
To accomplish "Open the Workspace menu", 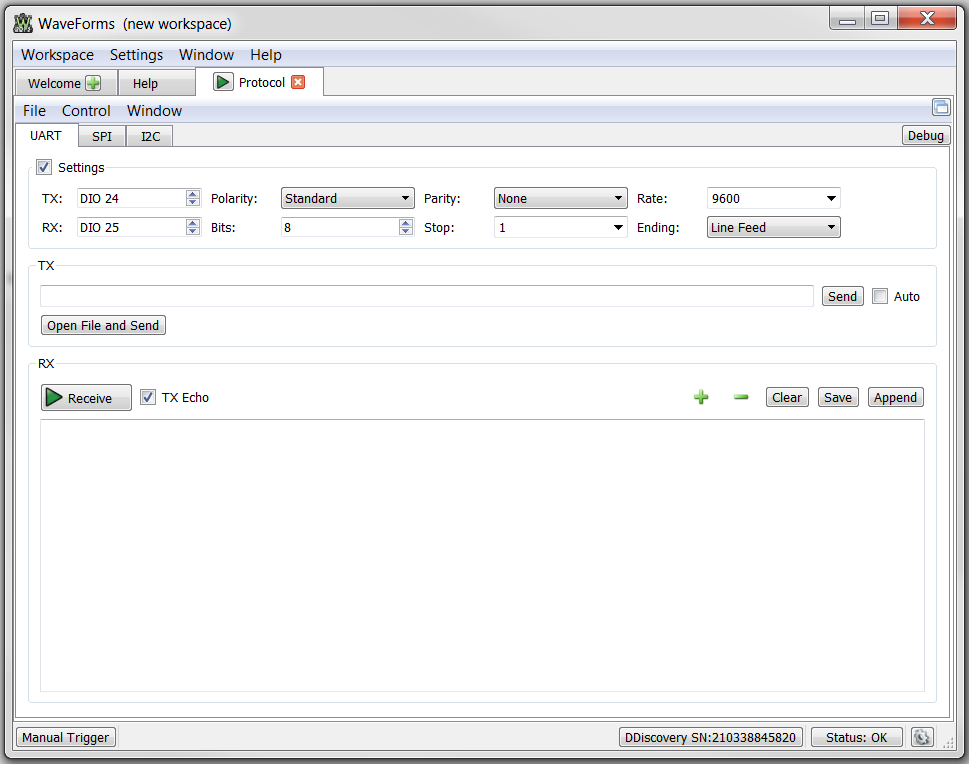I will (x=57, y=55).
